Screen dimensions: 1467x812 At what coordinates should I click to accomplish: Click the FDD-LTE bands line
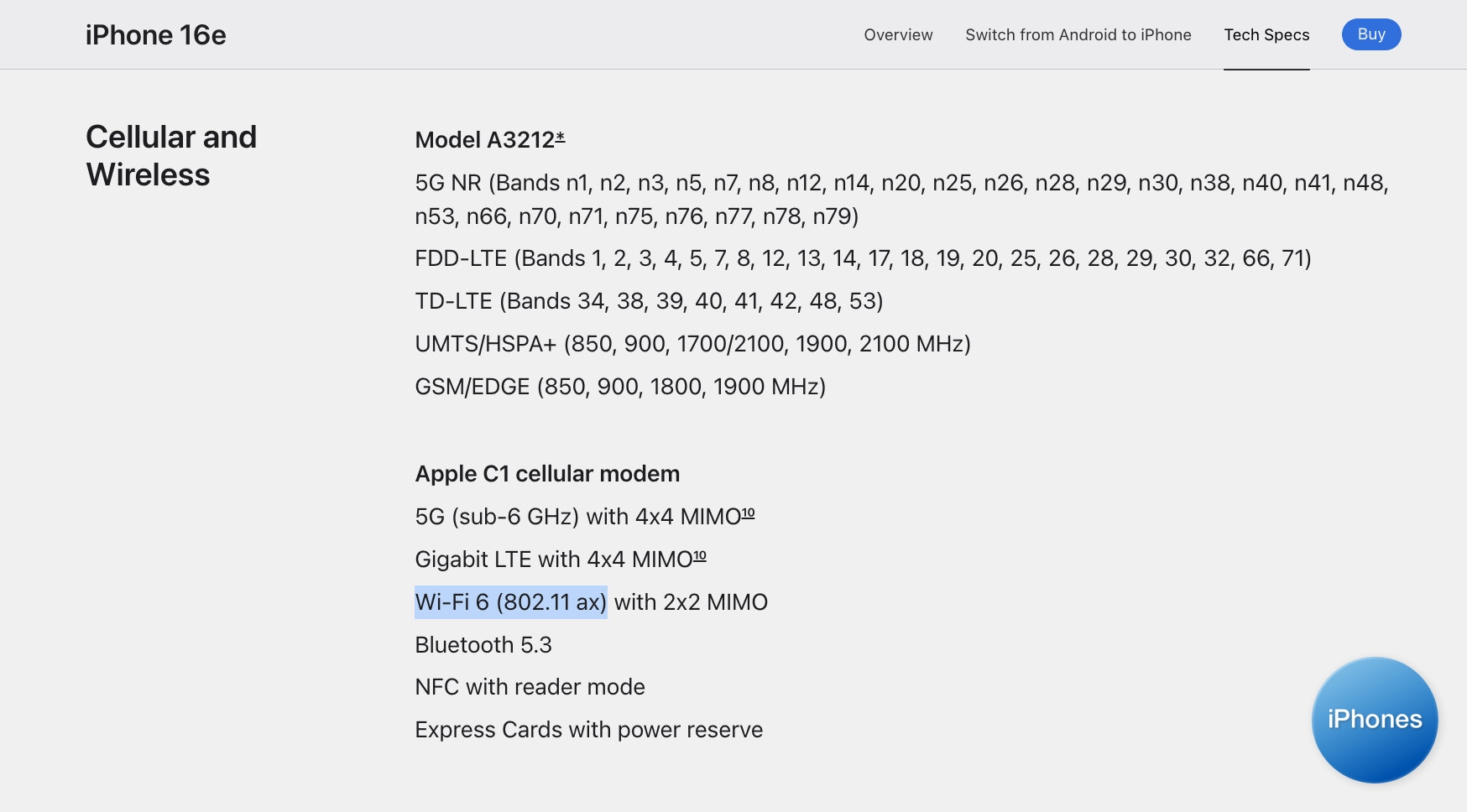click(863, 258)
